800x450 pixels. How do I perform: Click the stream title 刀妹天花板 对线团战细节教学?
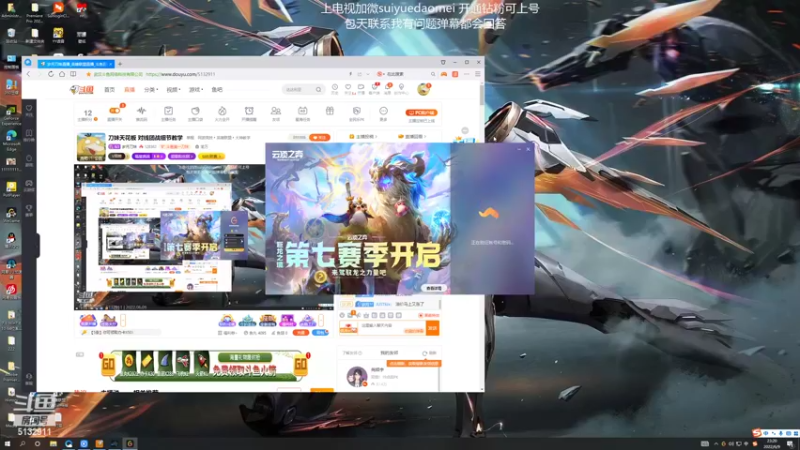[145, 138]
